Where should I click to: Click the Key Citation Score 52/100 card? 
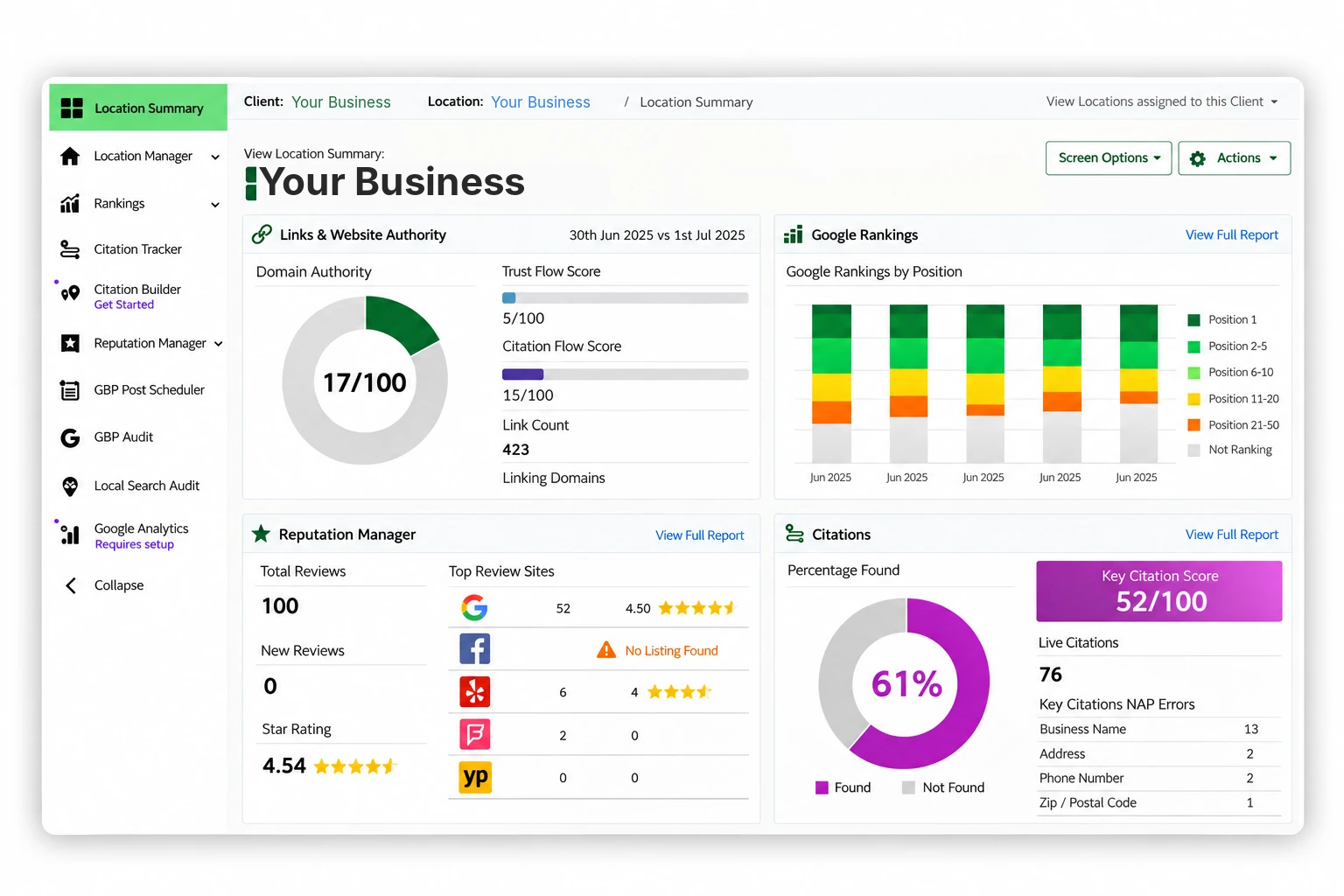tap(1159, 591)
